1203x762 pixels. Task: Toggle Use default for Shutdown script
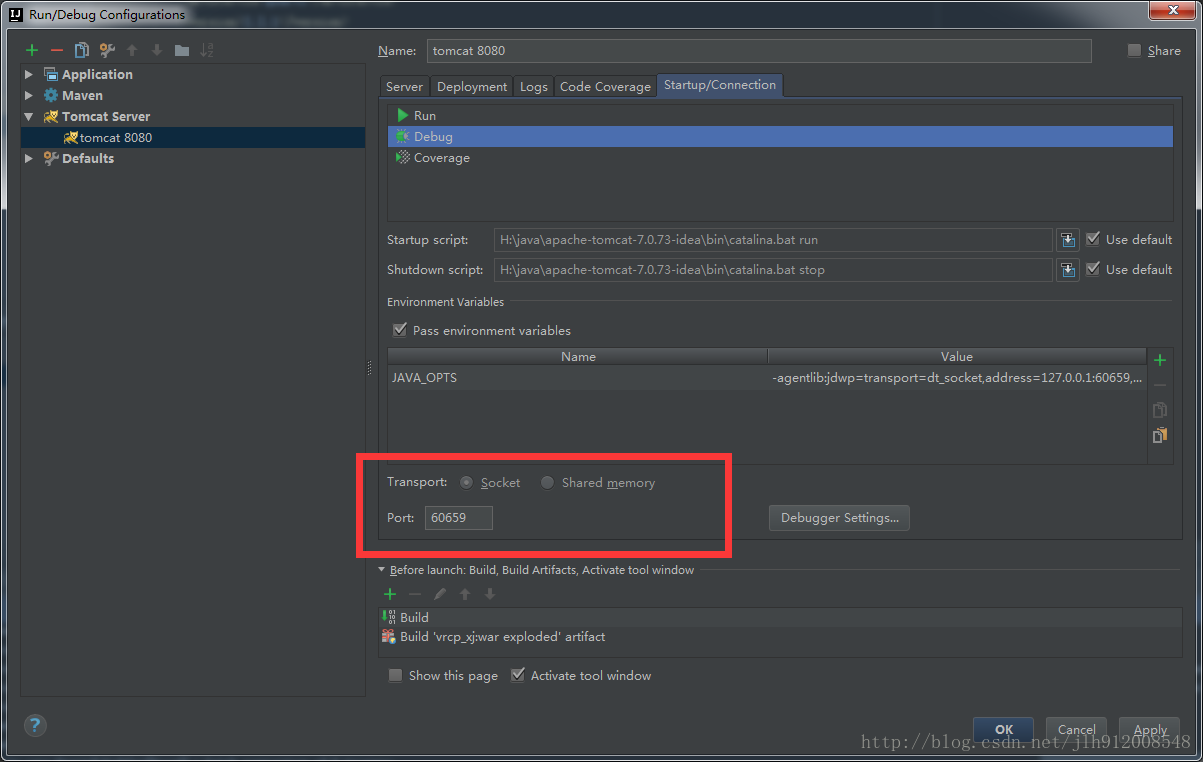pos(1093,269)
